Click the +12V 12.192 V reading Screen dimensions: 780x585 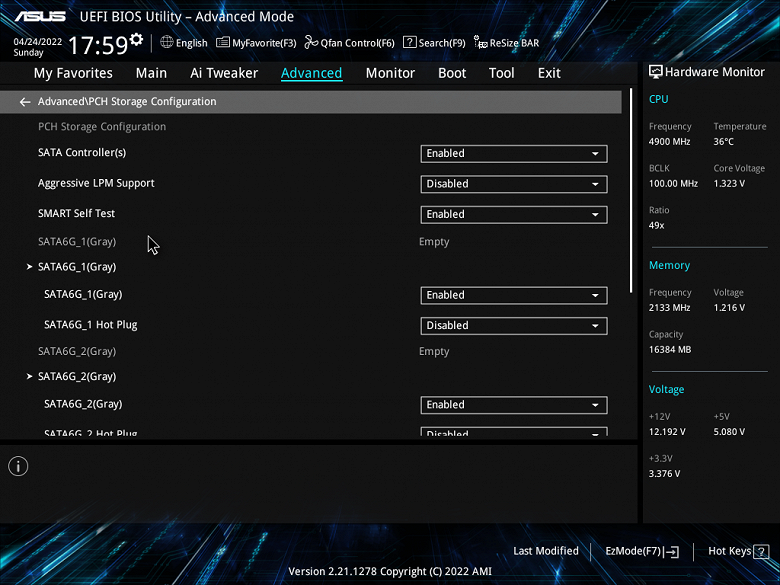(x=667, y=432)
